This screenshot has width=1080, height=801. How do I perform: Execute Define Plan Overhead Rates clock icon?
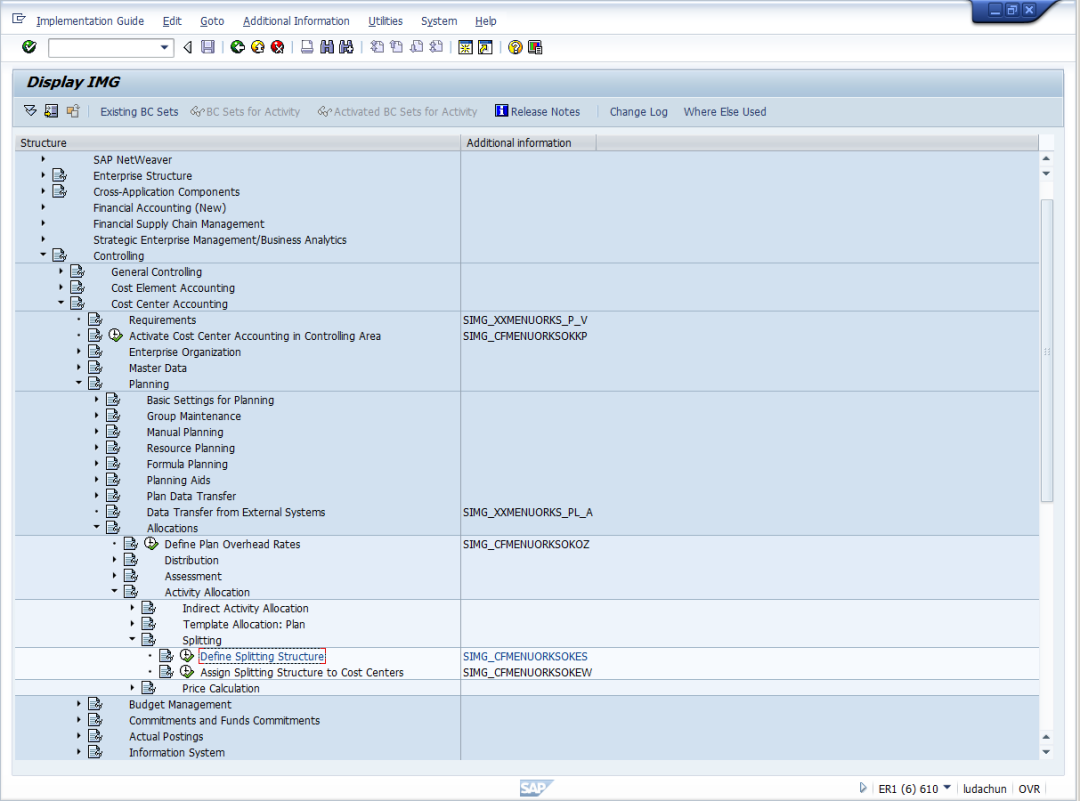pyautogui.click(x=151, y=543)
